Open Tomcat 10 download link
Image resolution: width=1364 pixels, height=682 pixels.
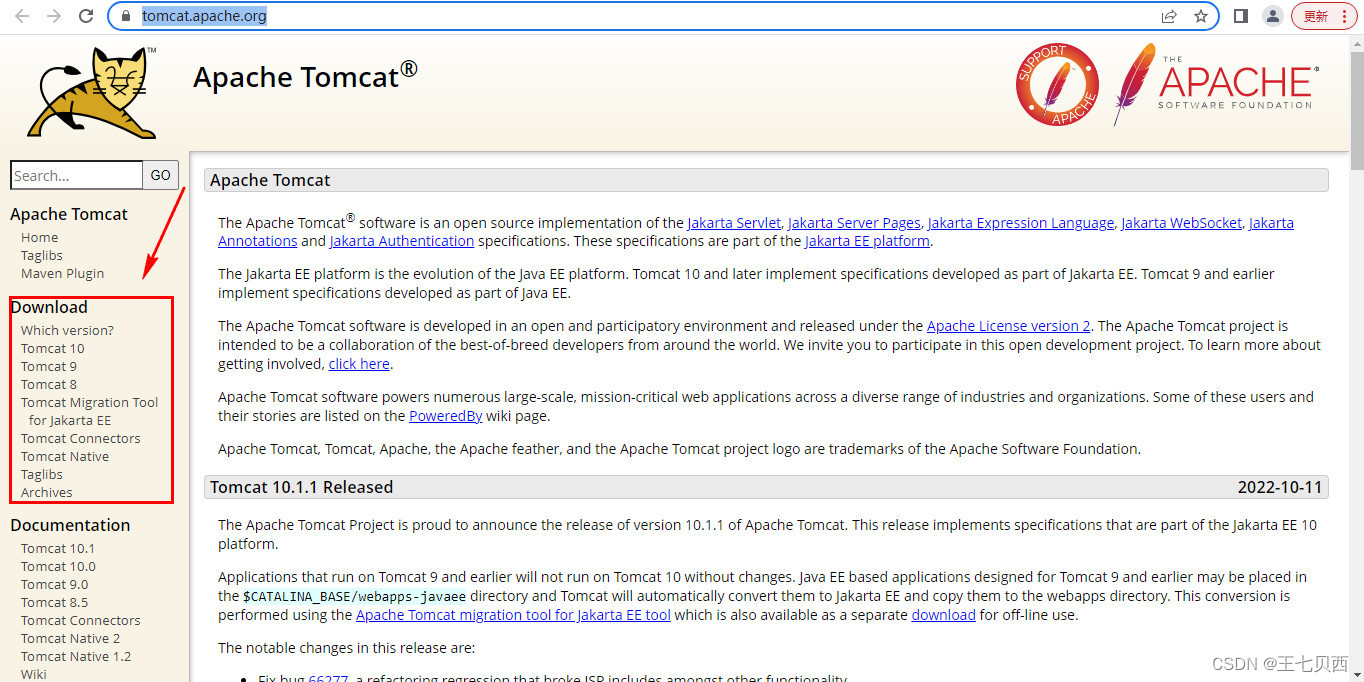tap(53, 348)
